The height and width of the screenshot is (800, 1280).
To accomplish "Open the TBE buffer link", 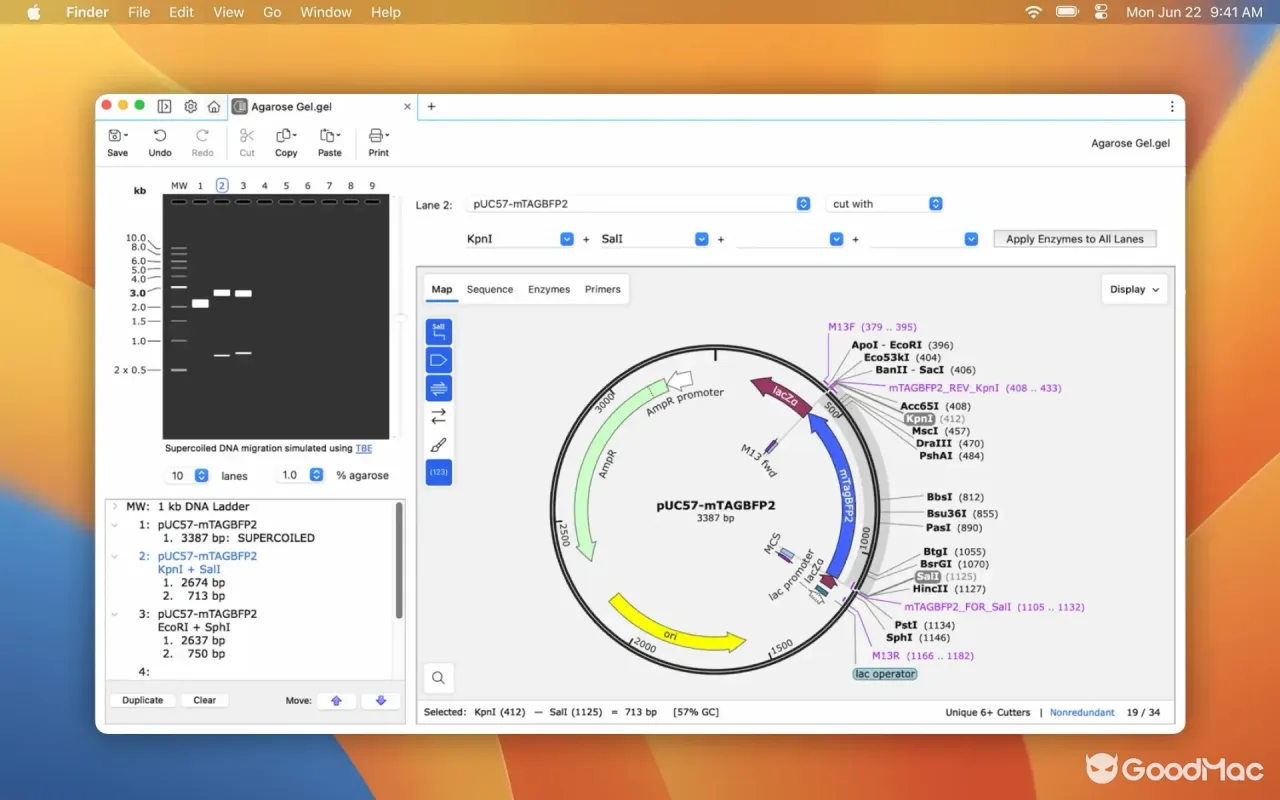I will (364, 449).
